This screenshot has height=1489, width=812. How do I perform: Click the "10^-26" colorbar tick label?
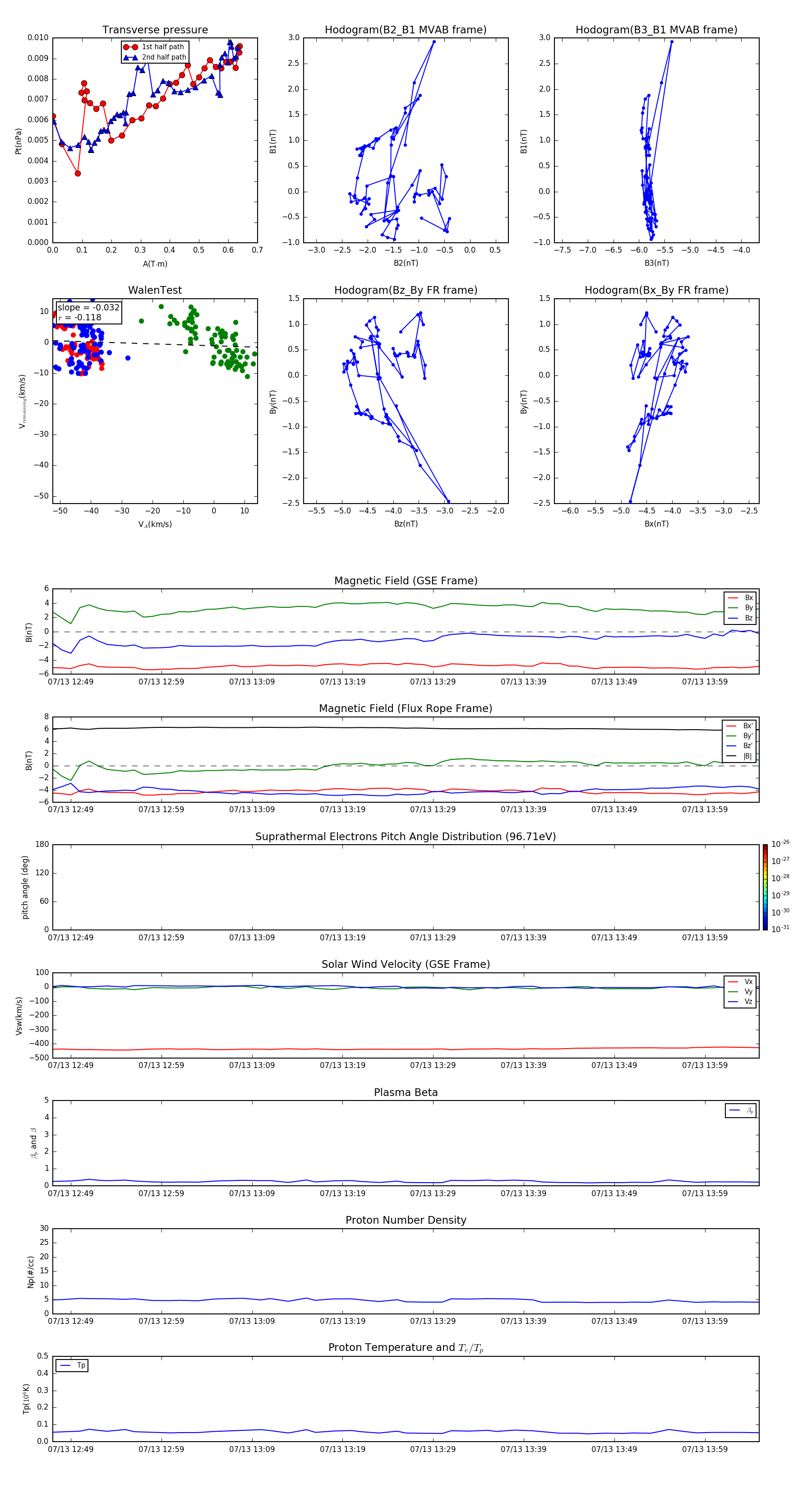[x=780, y=844]
